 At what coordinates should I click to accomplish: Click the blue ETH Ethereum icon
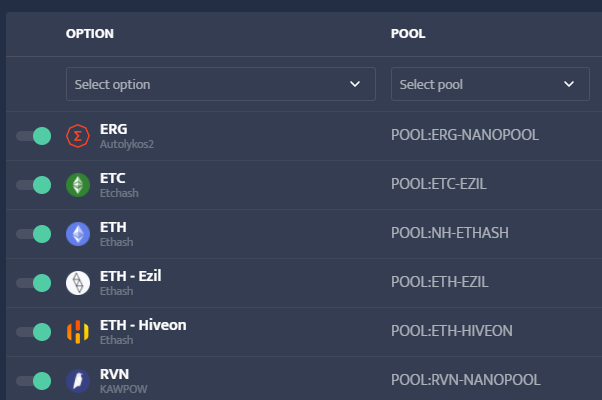click(78, 234)
